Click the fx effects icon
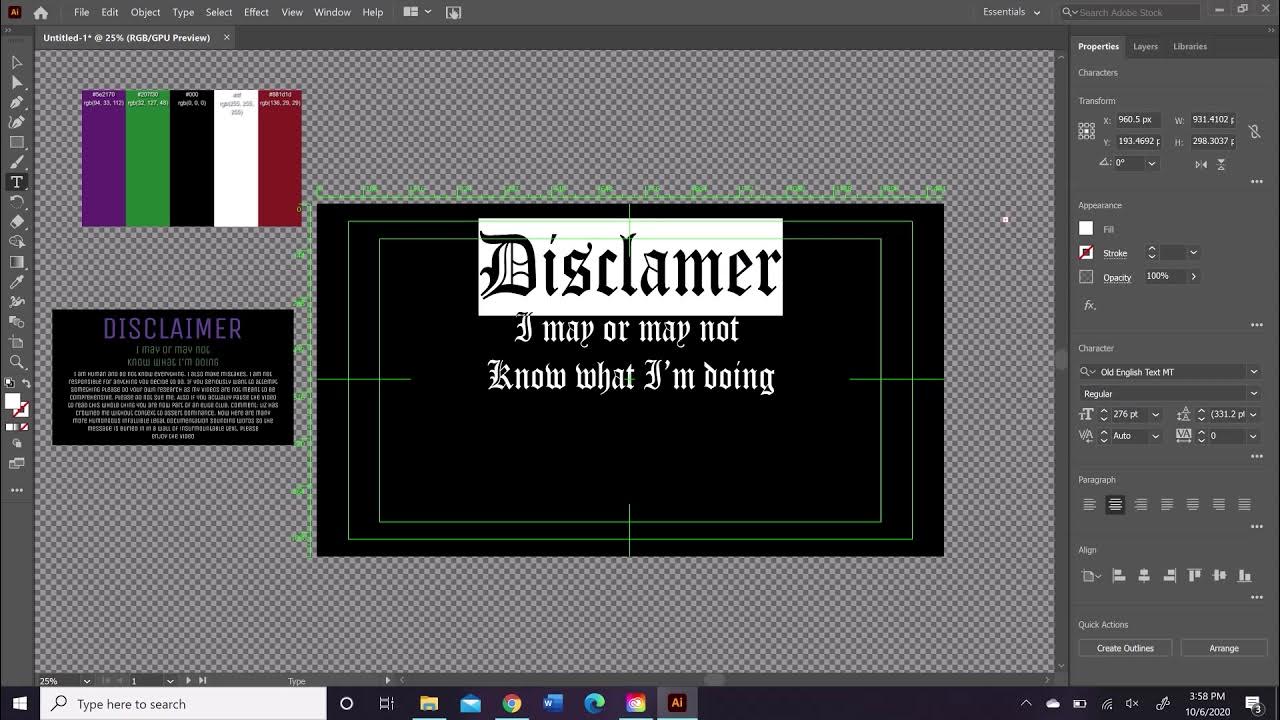The height and width of the screenshot is (720, 1280). pyautogui.click(x=1090, y=305)
